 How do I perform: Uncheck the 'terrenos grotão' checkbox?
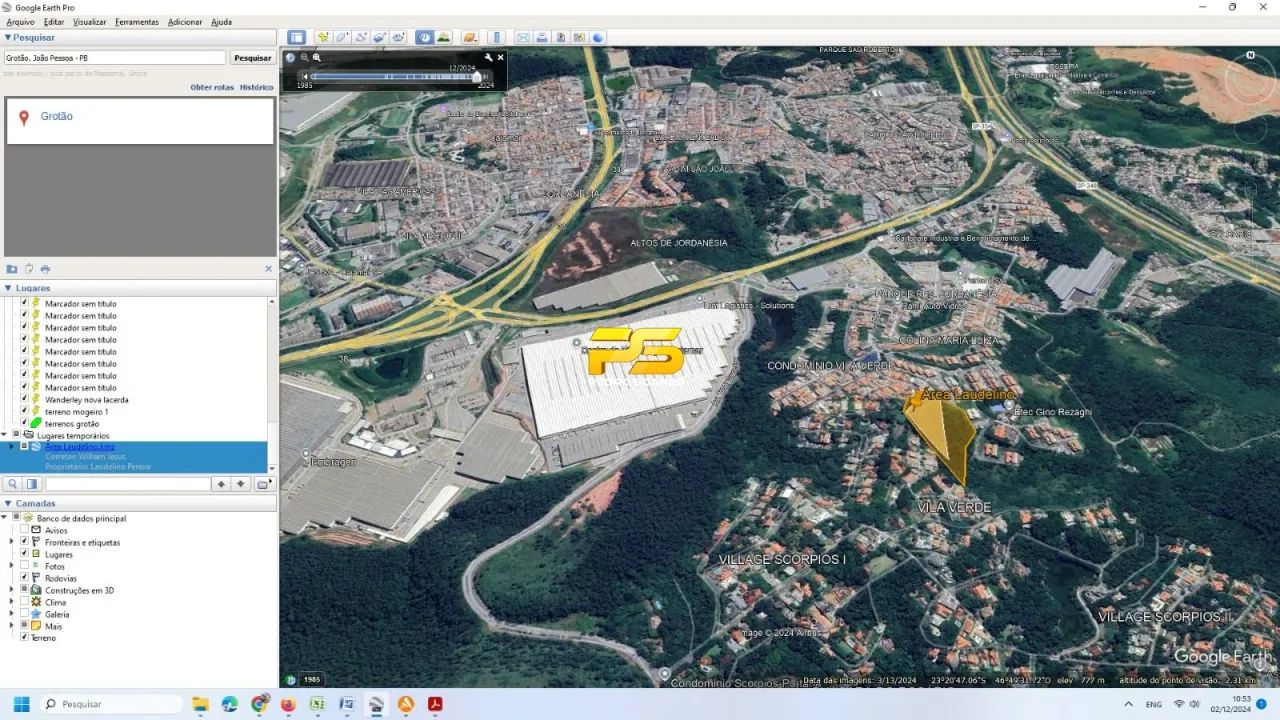24,423
